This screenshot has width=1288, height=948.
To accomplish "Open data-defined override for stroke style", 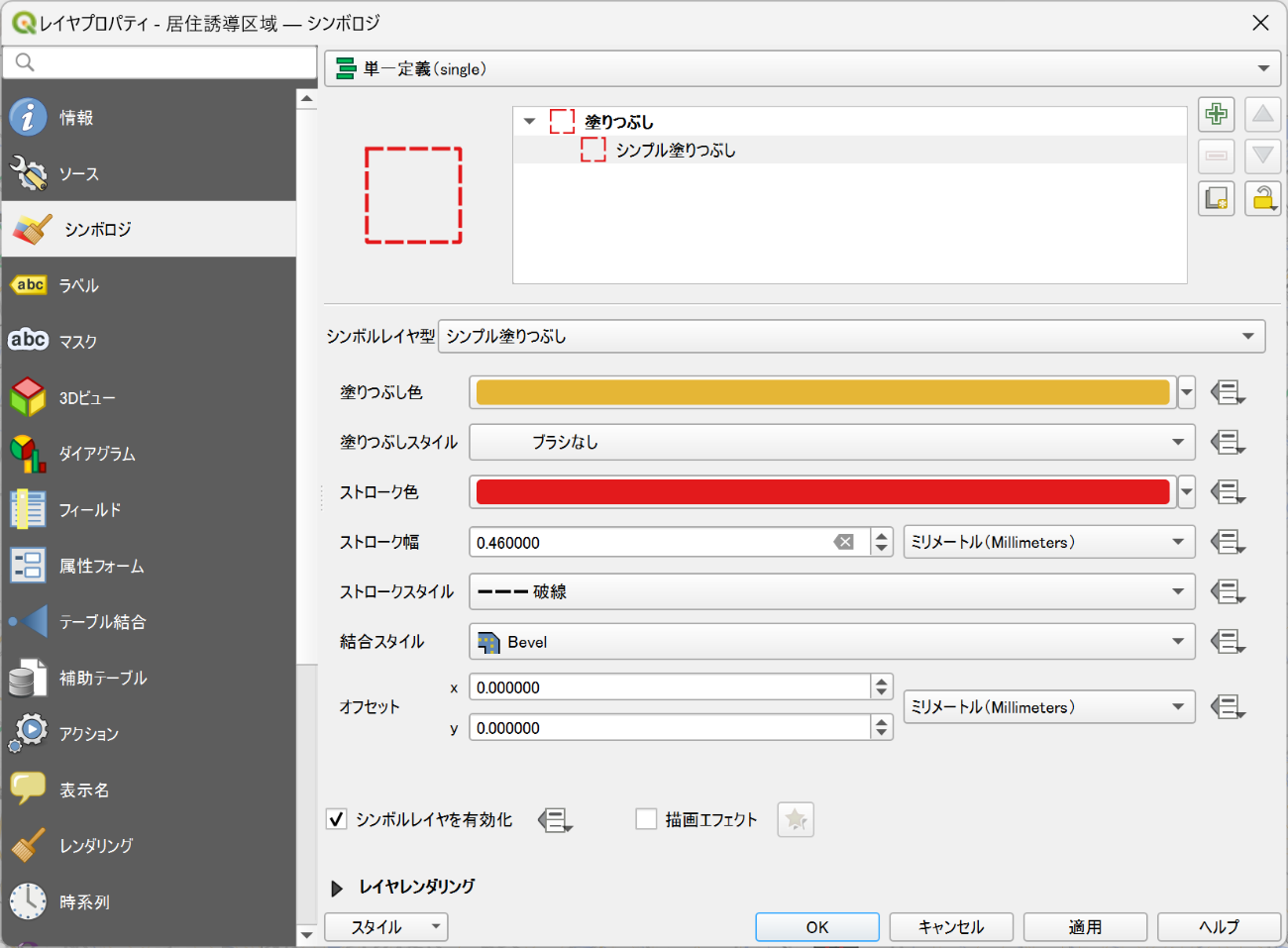I will coord(1227,592).
